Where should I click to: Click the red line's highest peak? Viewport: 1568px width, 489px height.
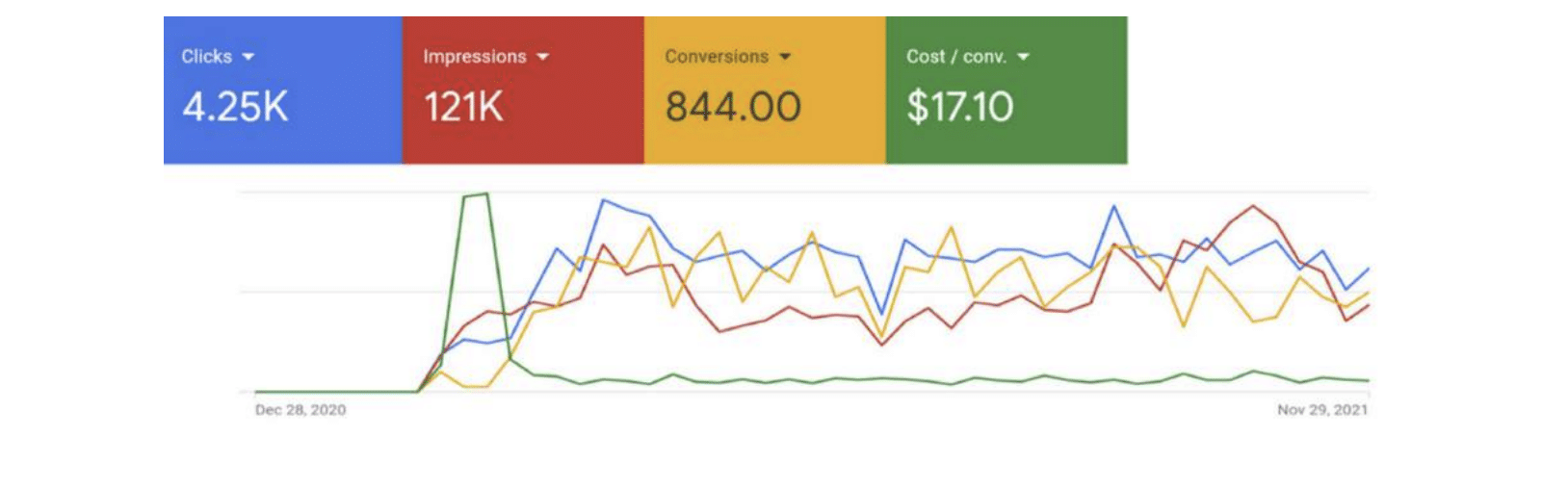pos(1253,206)
